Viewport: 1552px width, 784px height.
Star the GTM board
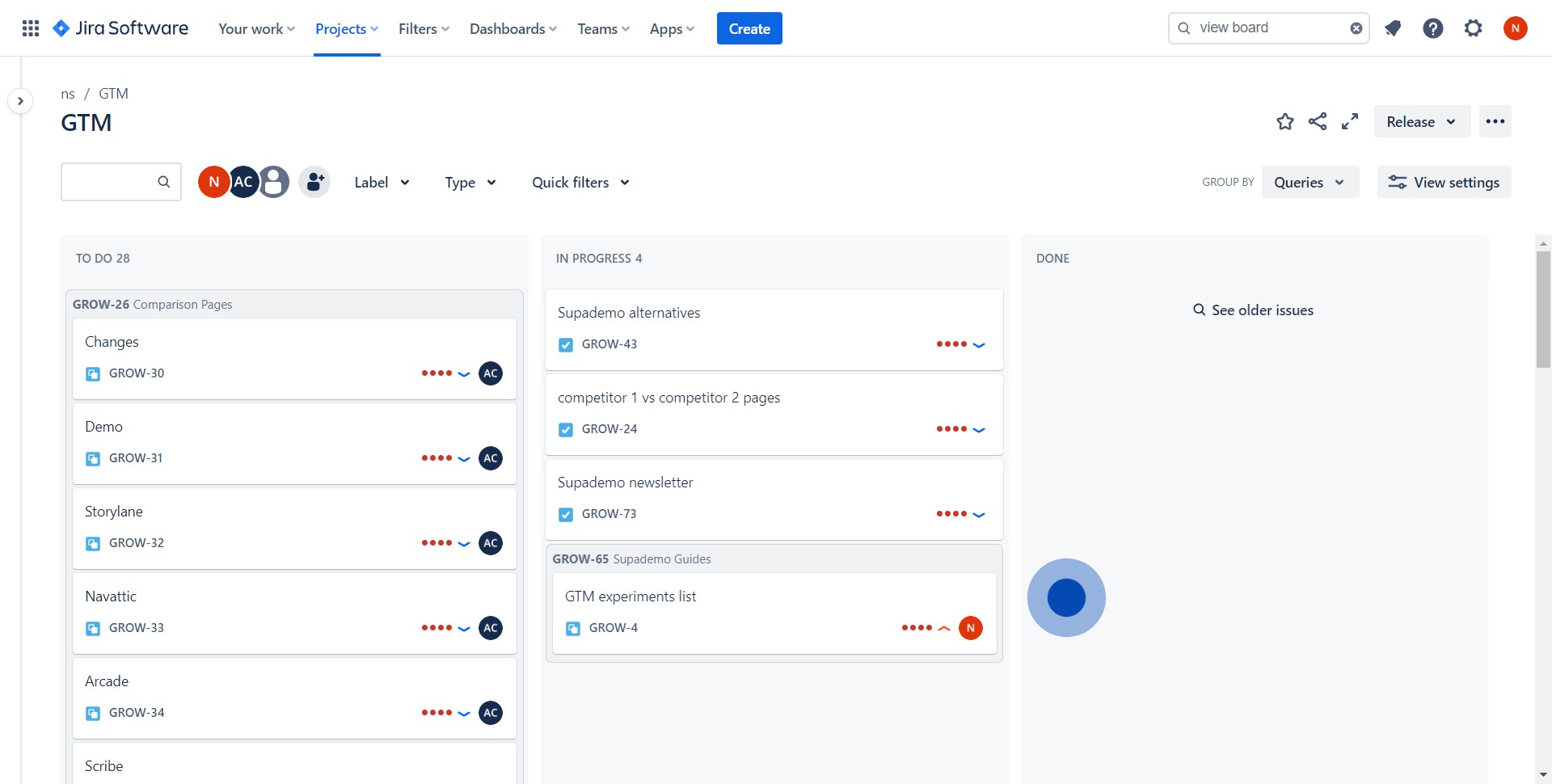coord(1284,122)
